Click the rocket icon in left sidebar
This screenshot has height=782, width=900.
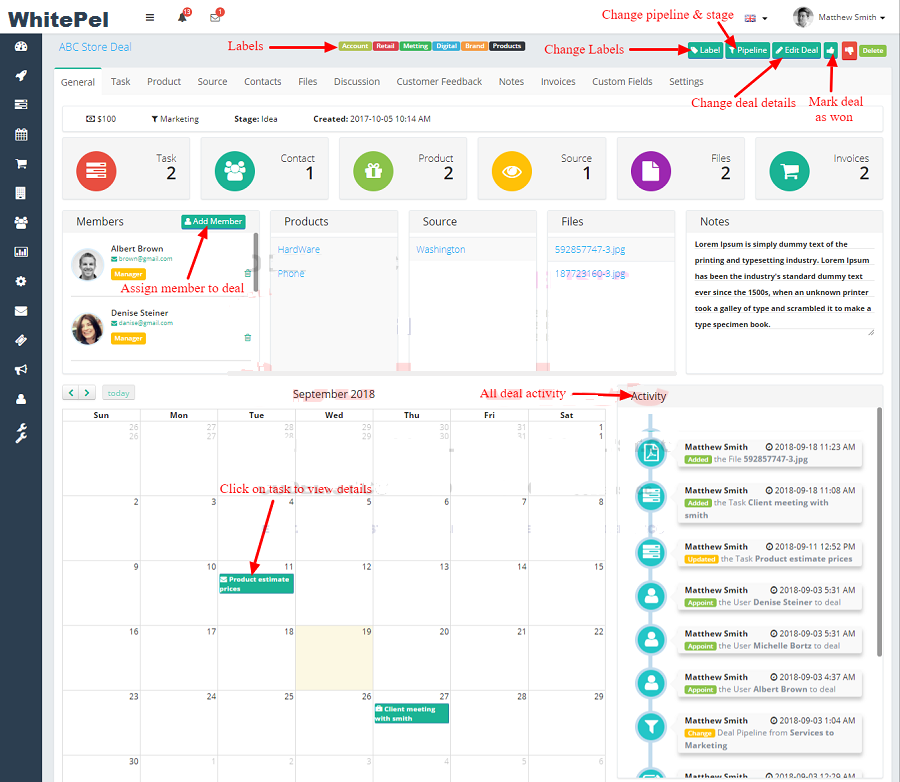pyautogui.click(x=20, y=76)
